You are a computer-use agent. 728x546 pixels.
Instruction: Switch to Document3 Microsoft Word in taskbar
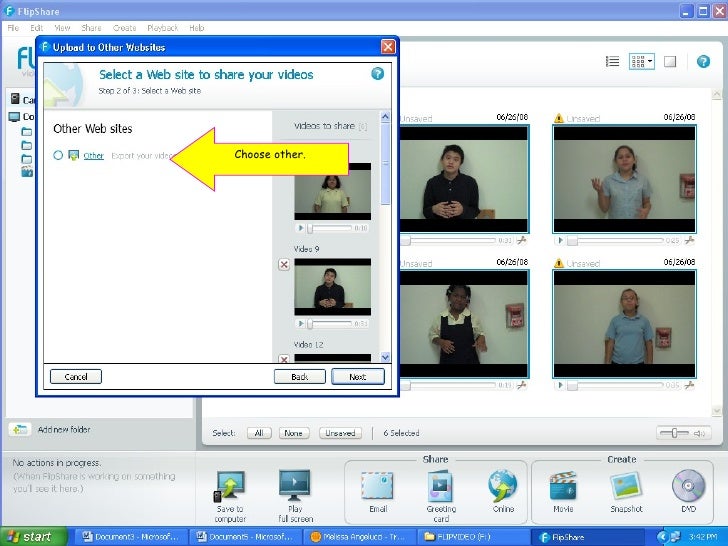tap(131, 537)
